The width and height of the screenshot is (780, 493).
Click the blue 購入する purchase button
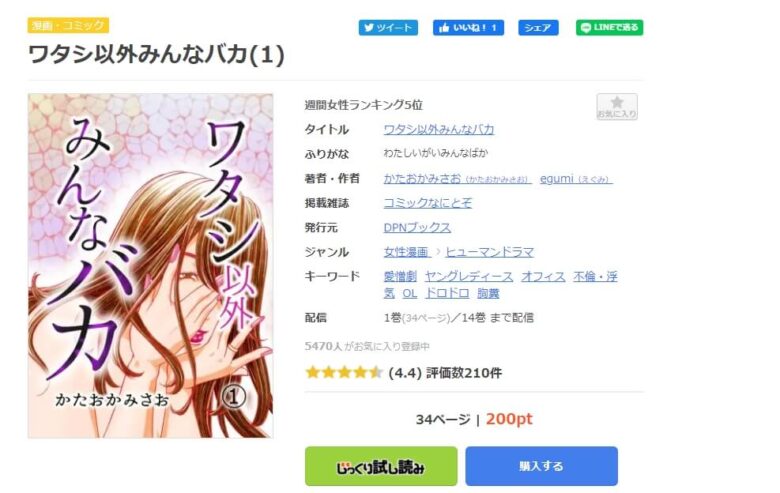point(542,466)
